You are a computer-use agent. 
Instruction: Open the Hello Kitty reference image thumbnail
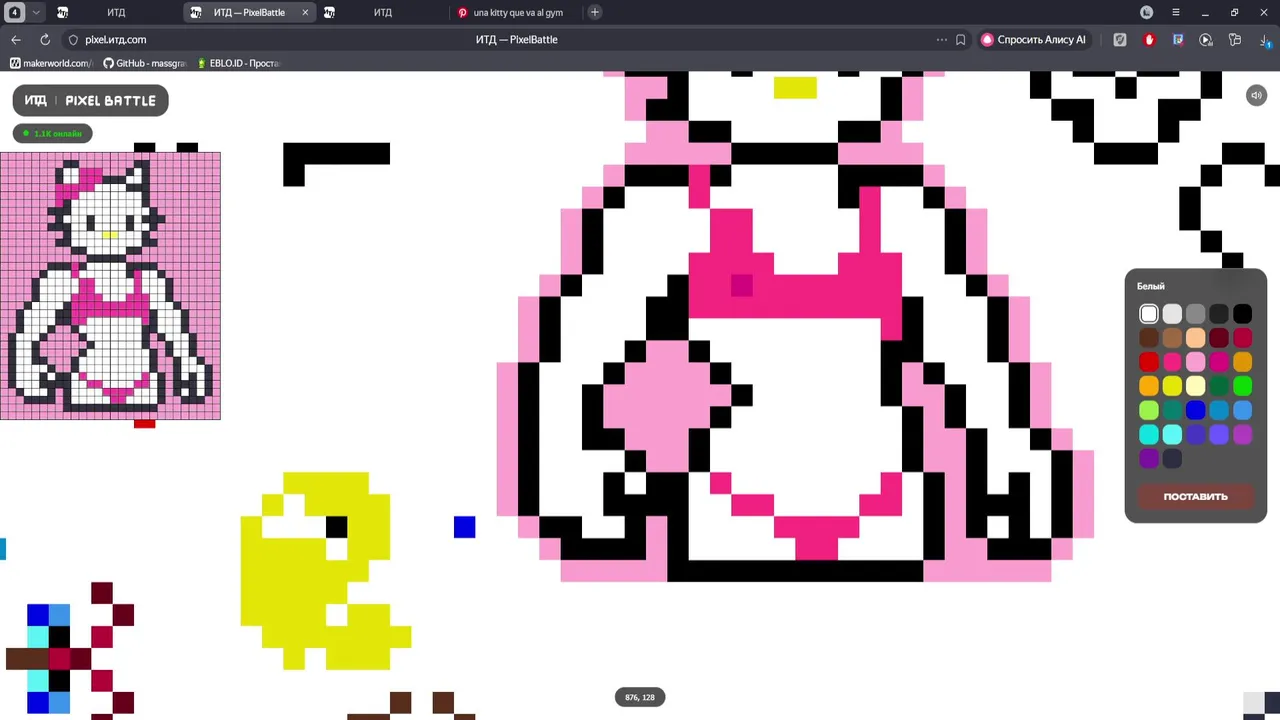110,286
